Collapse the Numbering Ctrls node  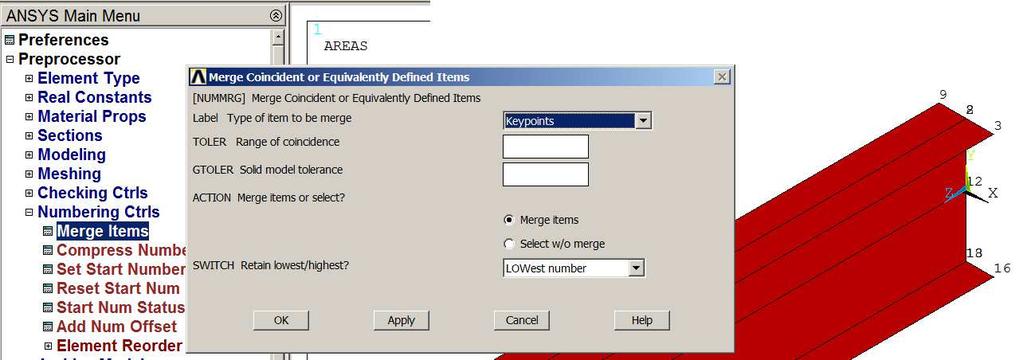click(x=29, y=212)
